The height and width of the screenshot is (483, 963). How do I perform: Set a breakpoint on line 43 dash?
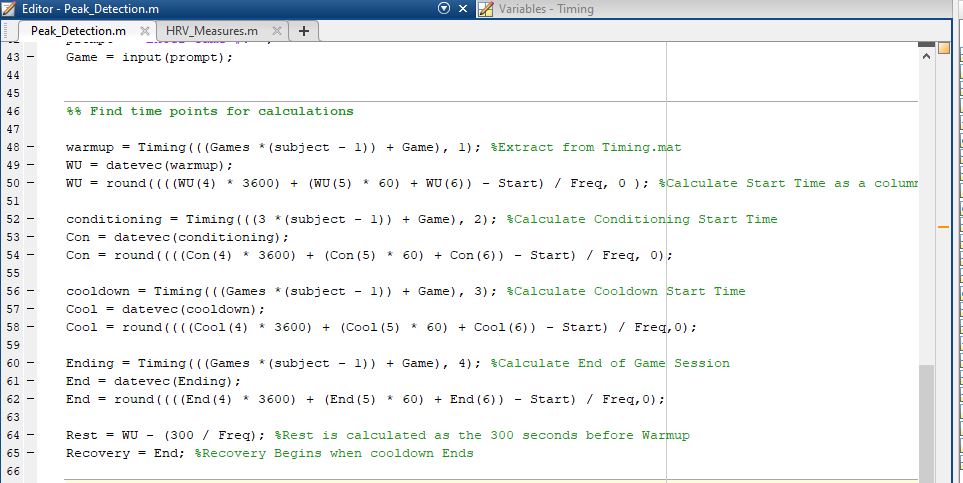31,57
